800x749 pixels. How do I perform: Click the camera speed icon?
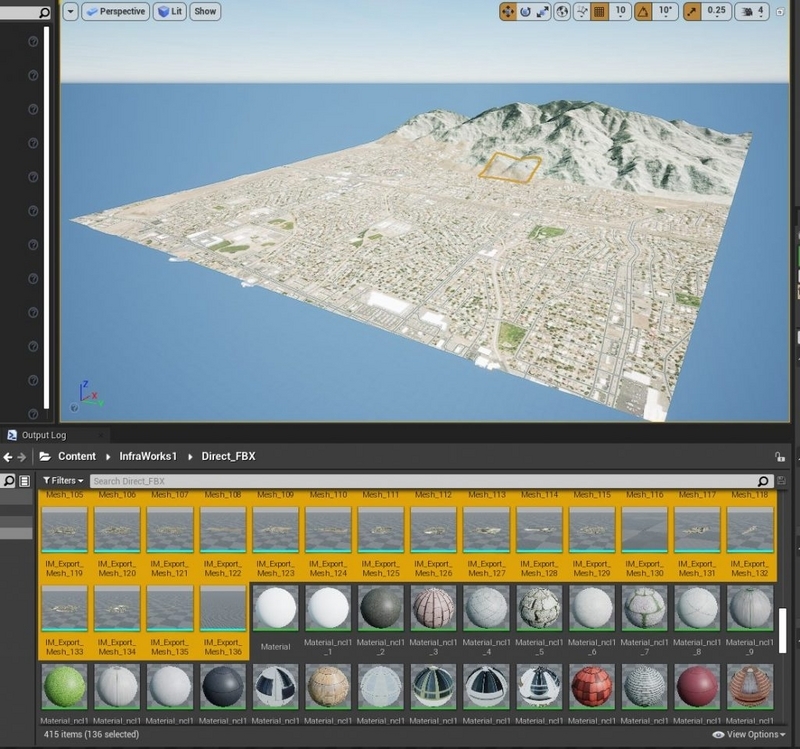pos(747,11)
